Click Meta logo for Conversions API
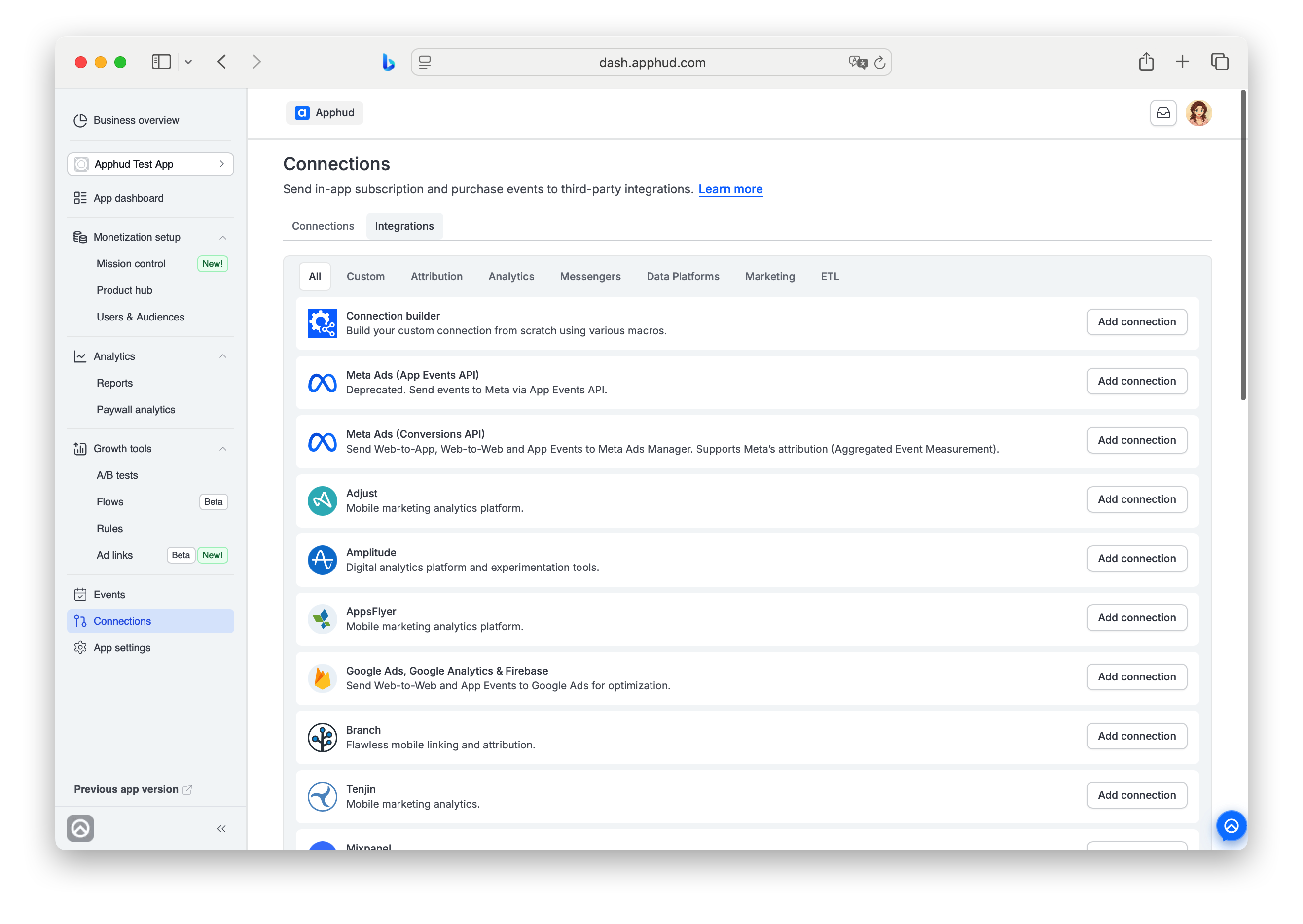Screen dimensions: 1303x924 [x=323, y=441]
